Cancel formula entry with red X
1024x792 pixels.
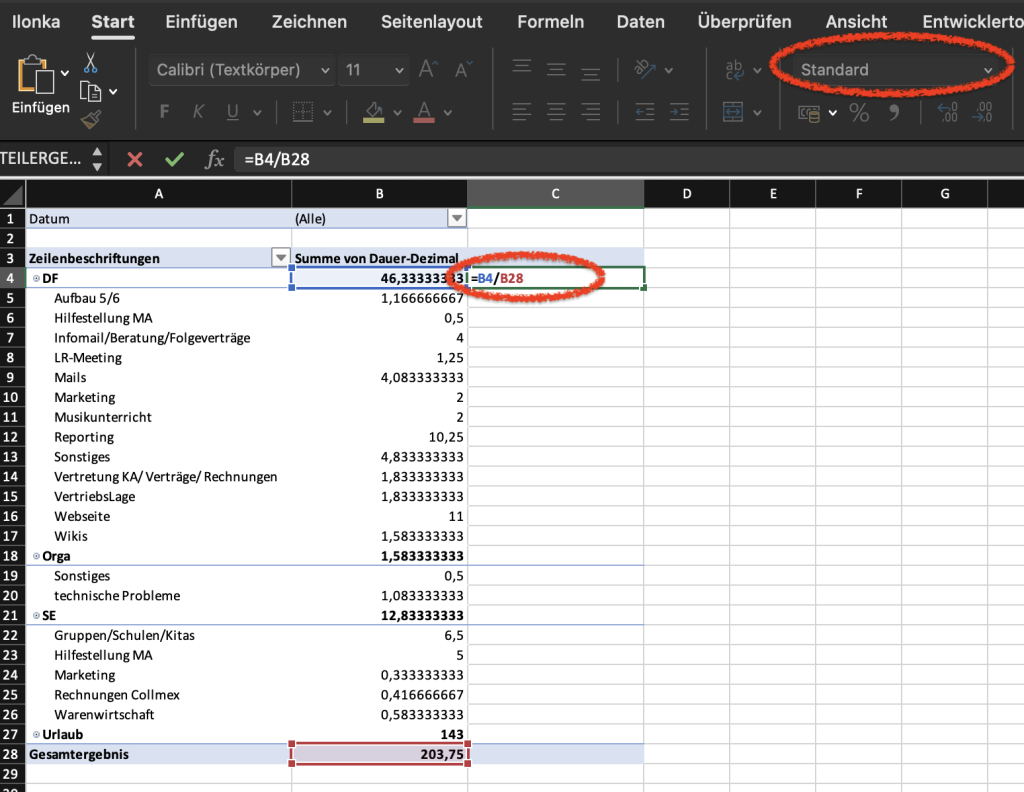pyautogui.click(x=135, y=160)
